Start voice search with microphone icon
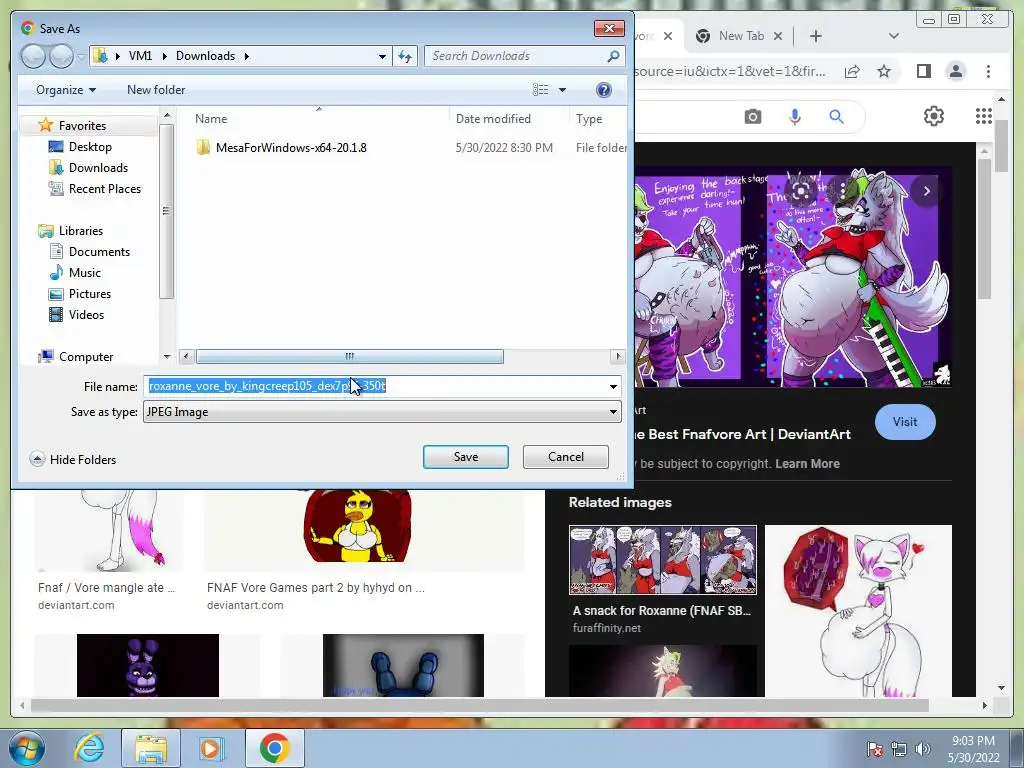 pyautogui.click(x=794, y=117)
